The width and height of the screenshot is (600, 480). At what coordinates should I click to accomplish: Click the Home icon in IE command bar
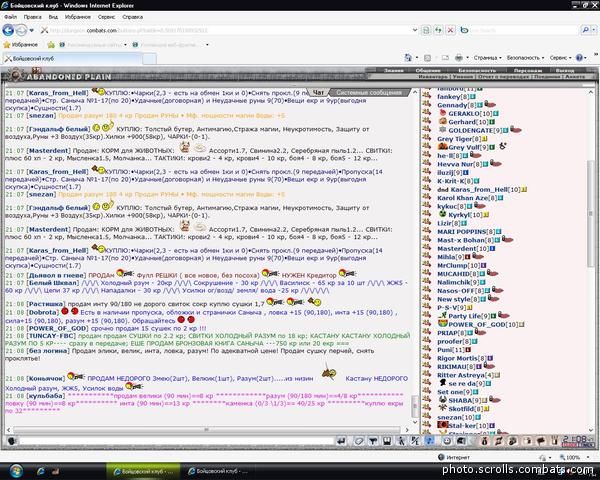(x=408, y=58)
